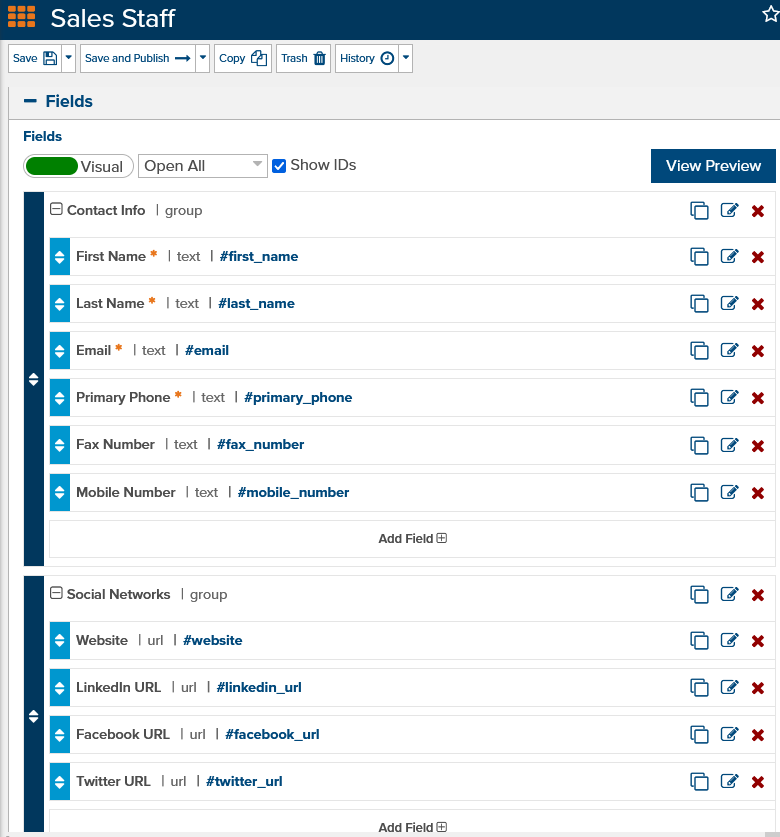Screen dimensions: 780x837
Task: Click the First Name reorder handle
Action: pyautogui.click(x=60, y=257)
